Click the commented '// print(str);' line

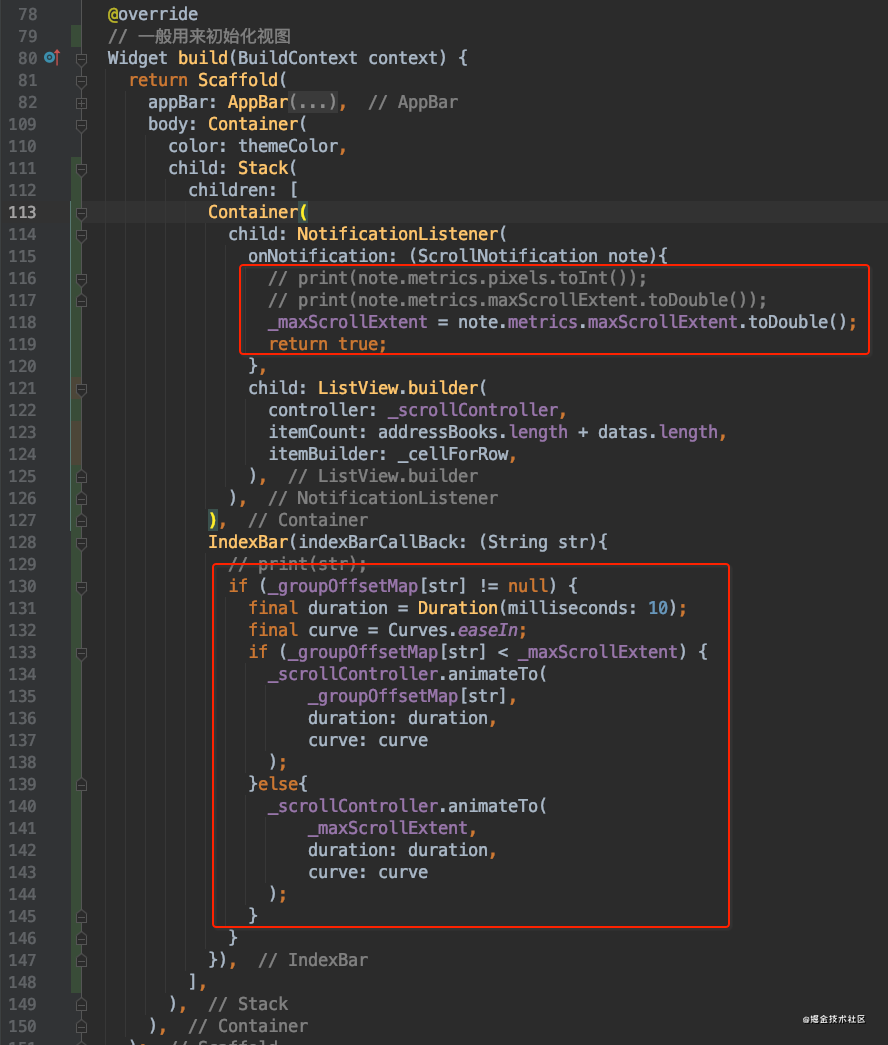(x=297, y=564)
